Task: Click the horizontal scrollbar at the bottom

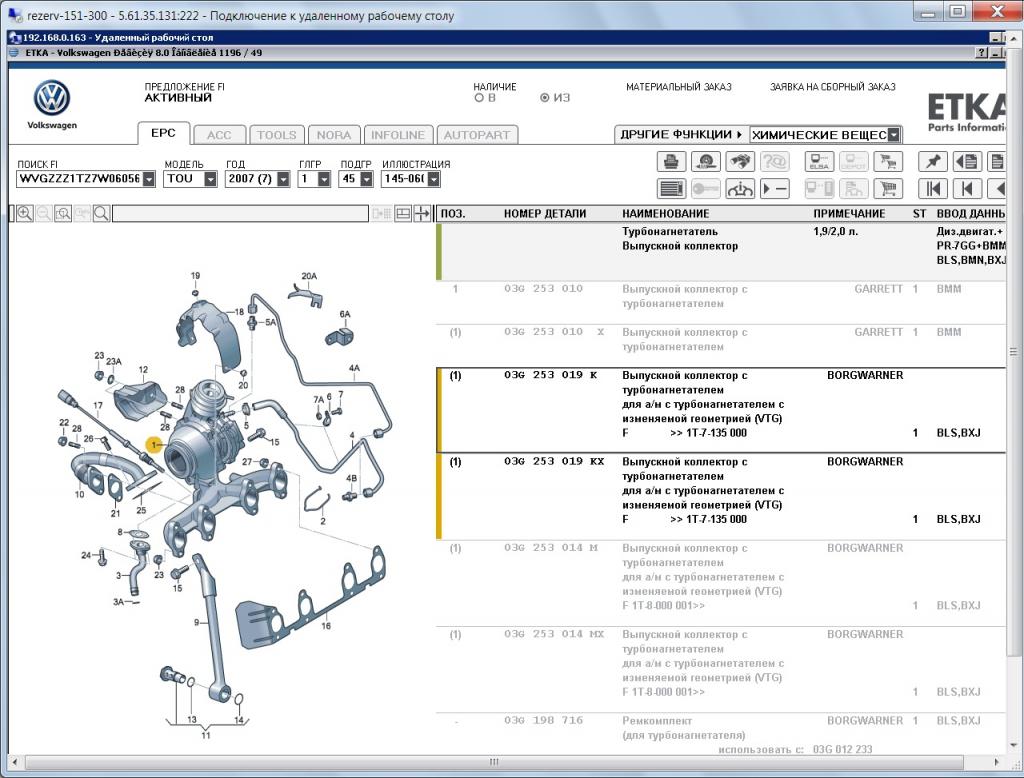Action: (494, 762)
